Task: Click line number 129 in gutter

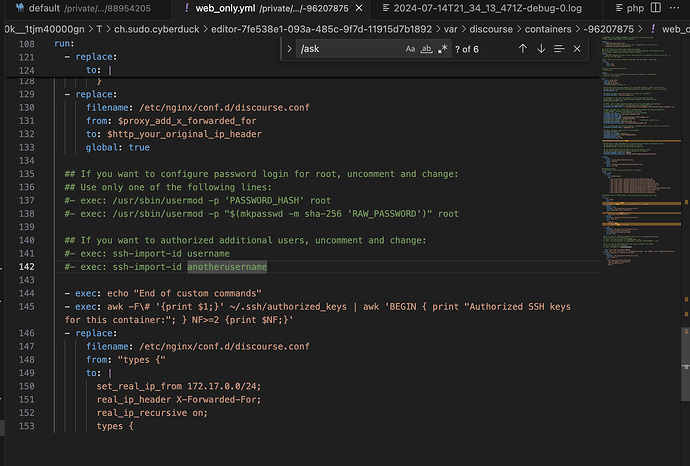Action: [26, 94]
